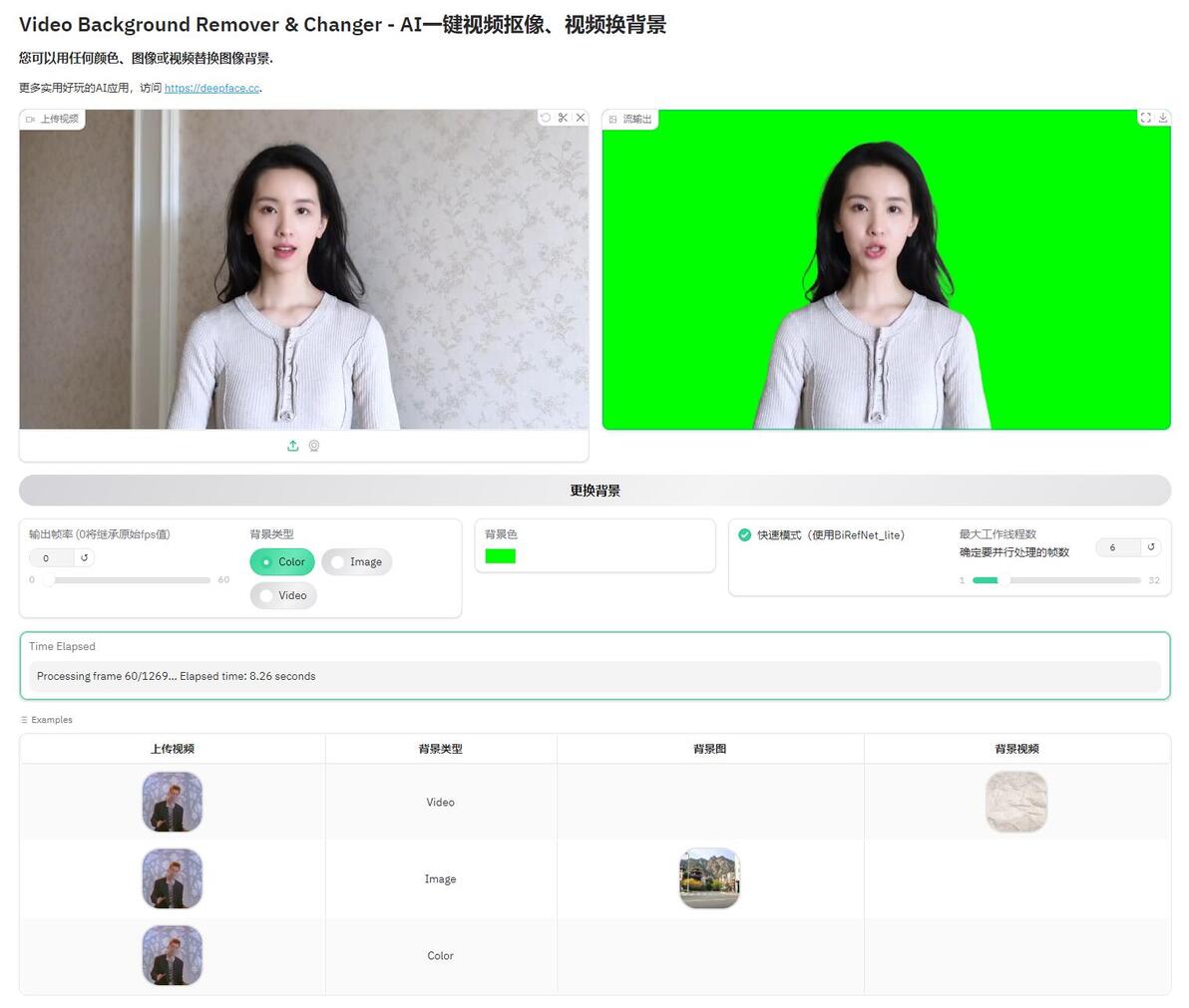The width and height of the screenshot is (1189, 1008).
Task: Click the green screen output video
Action: [887, 269]
